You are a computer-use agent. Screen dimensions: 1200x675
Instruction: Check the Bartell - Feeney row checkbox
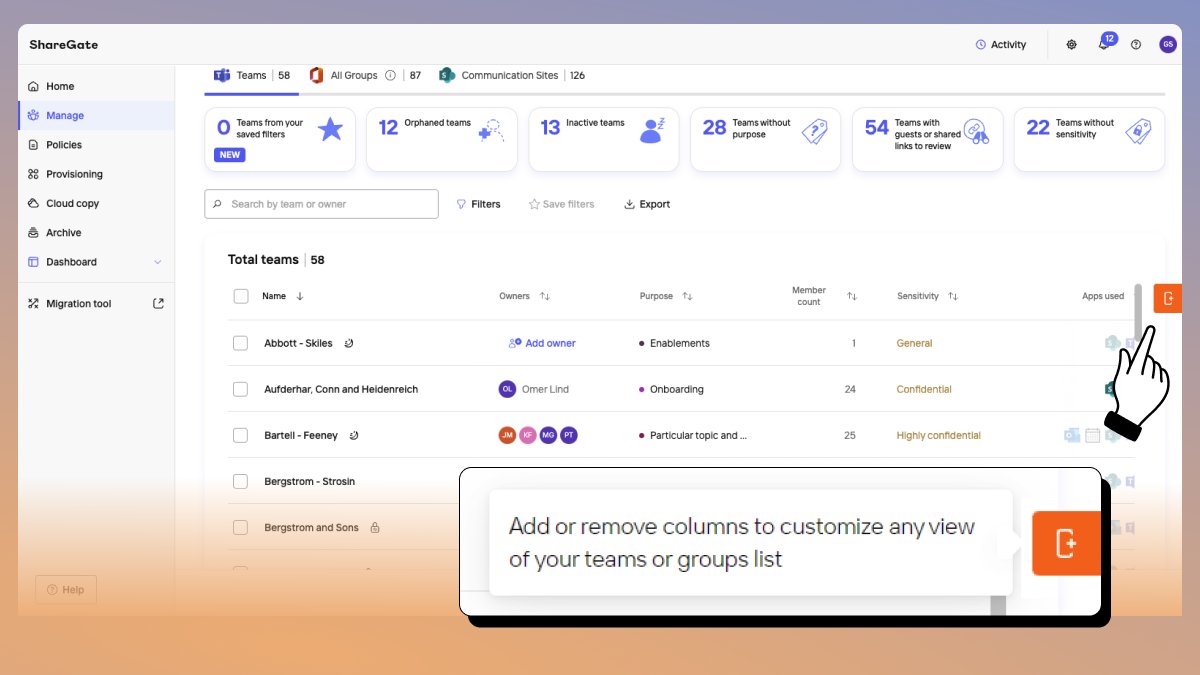pos(240,435)
